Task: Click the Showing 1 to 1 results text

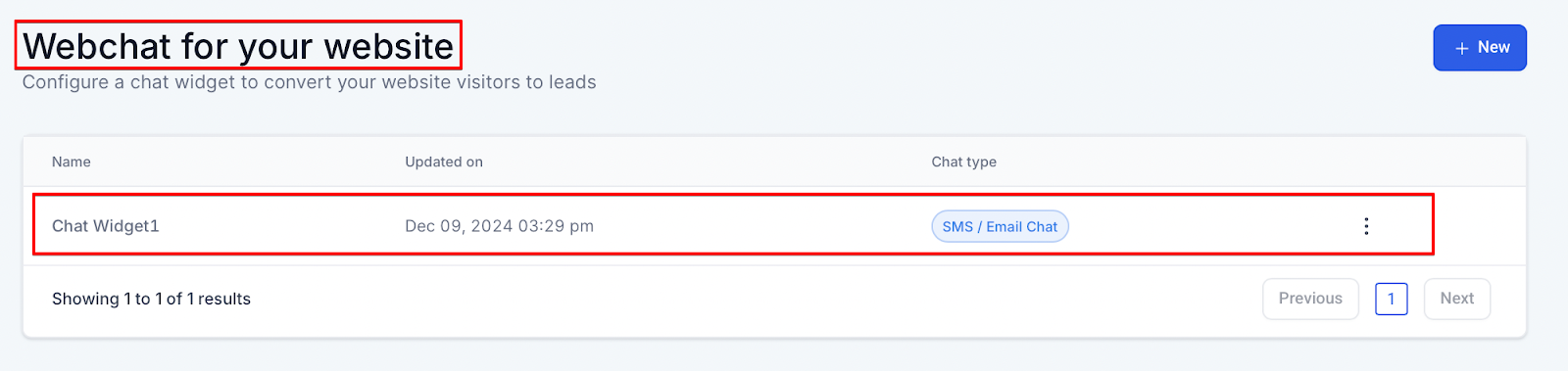Action: point(151,299)
